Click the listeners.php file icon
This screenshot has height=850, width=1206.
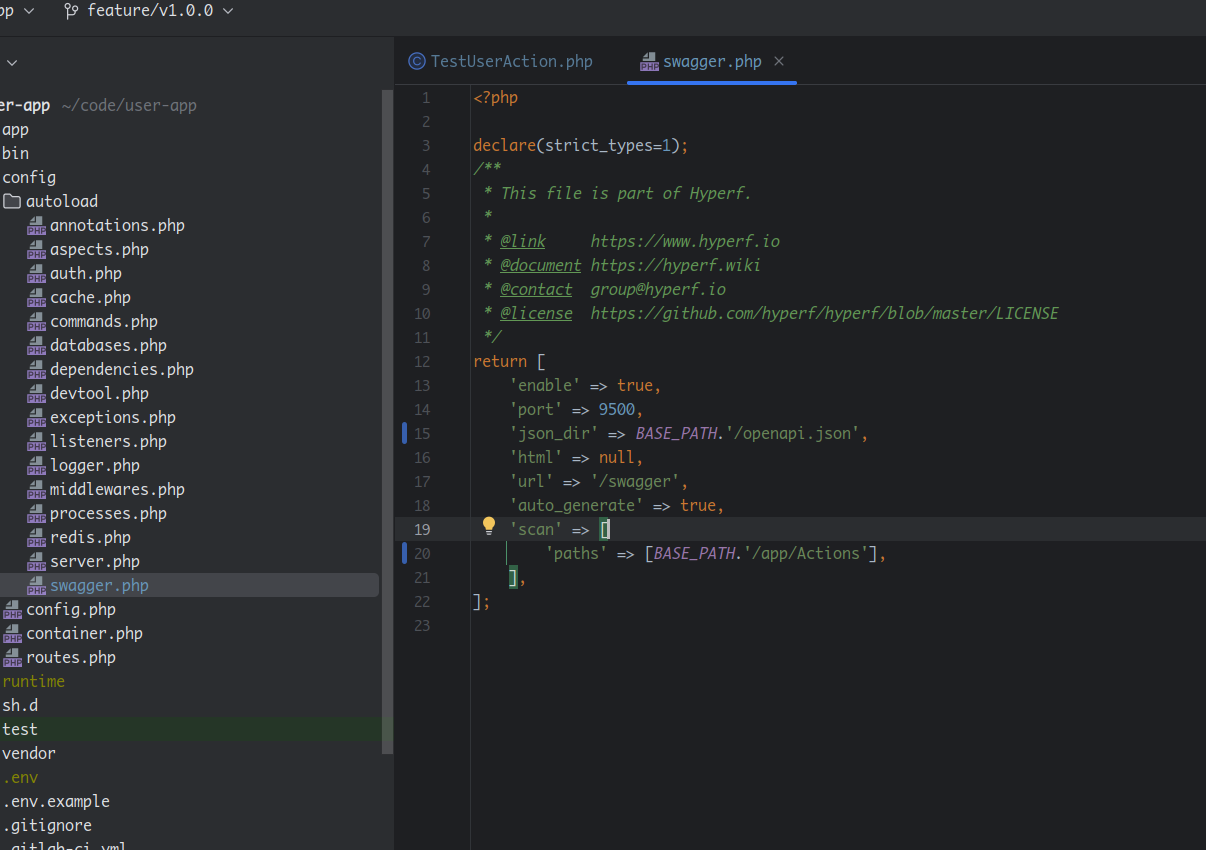click(37, 442)
